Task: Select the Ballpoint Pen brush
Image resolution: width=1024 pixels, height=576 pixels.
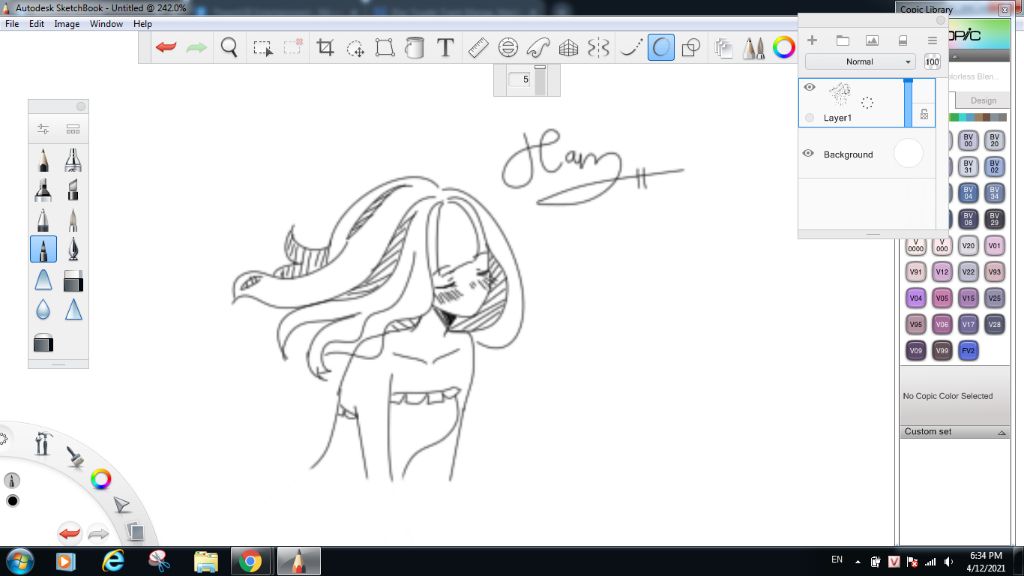Action: (43, 220)
